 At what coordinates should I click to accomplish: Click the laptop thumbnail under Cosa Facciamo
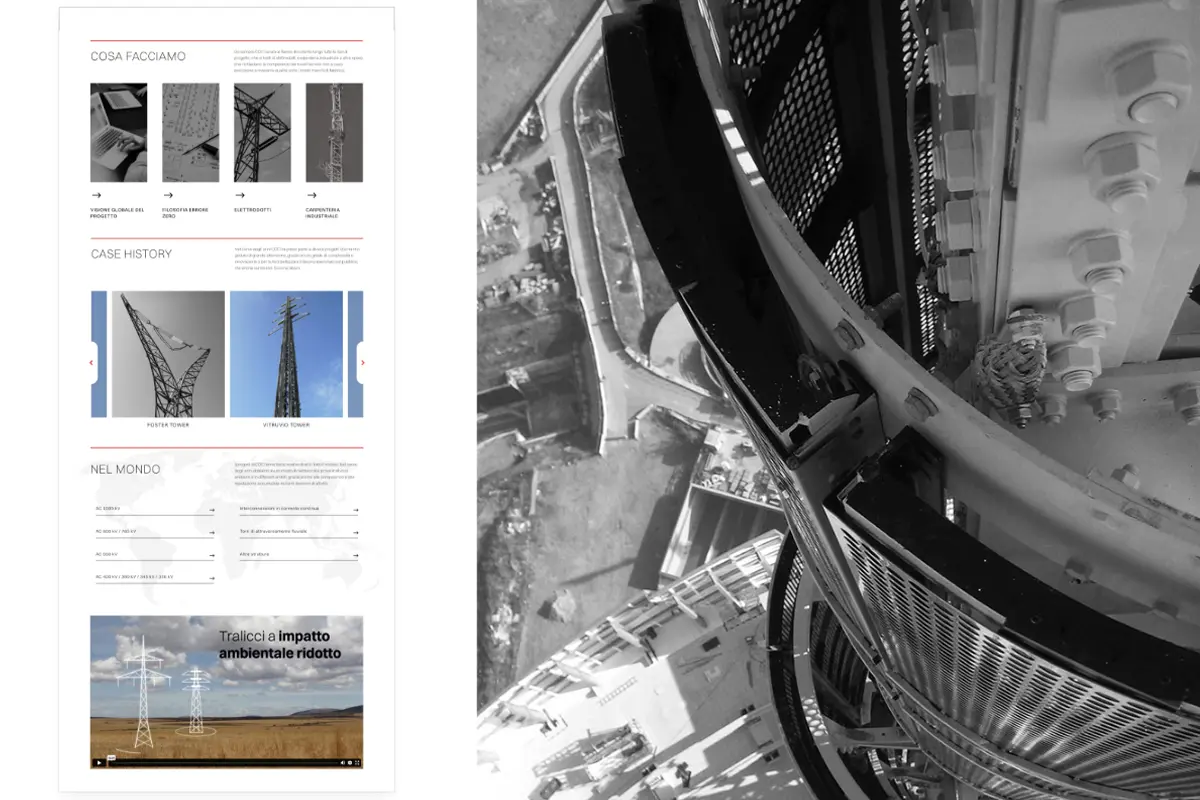(x=119, y=132)
